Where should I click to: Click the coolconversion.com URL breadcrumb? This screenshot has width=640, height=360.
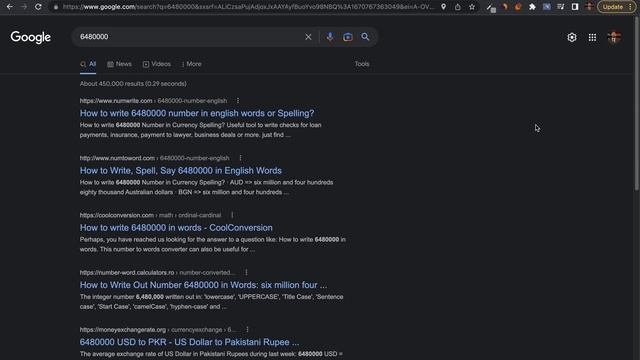[151, 215]
